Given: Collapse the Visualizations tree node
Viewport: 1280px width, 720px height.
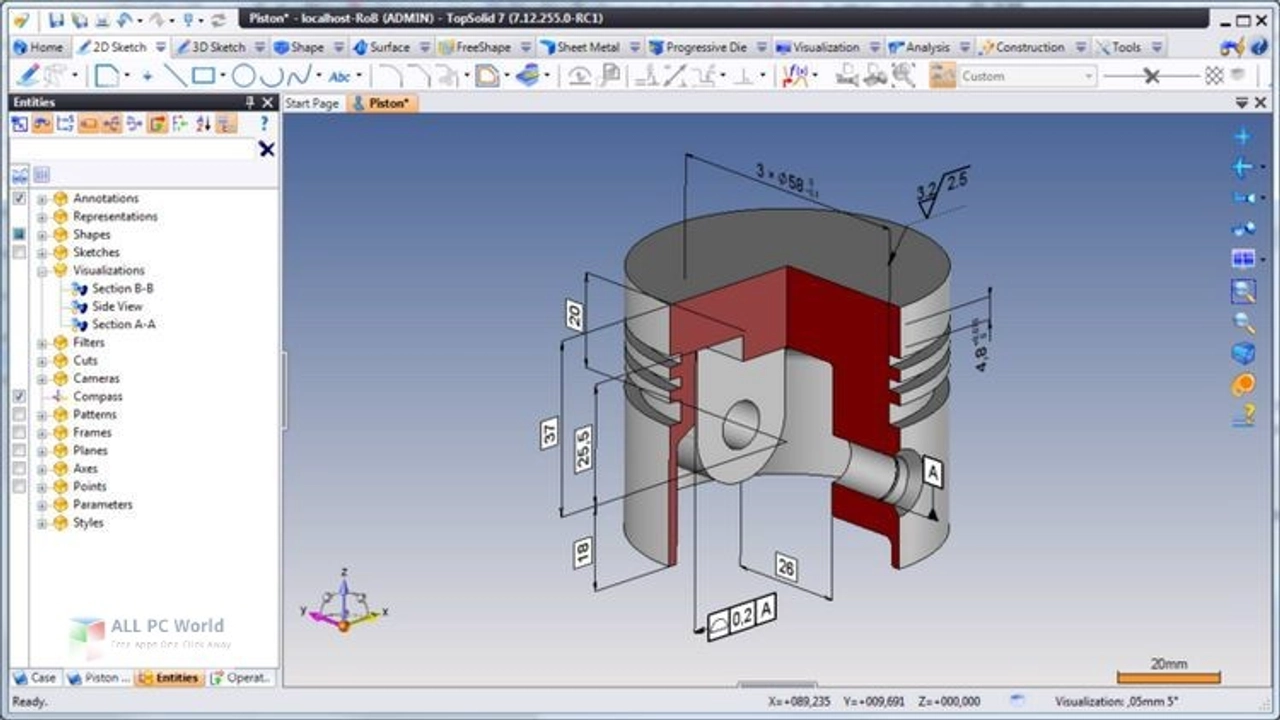Looking at the screenshot, I should click(x=42, y=271).
